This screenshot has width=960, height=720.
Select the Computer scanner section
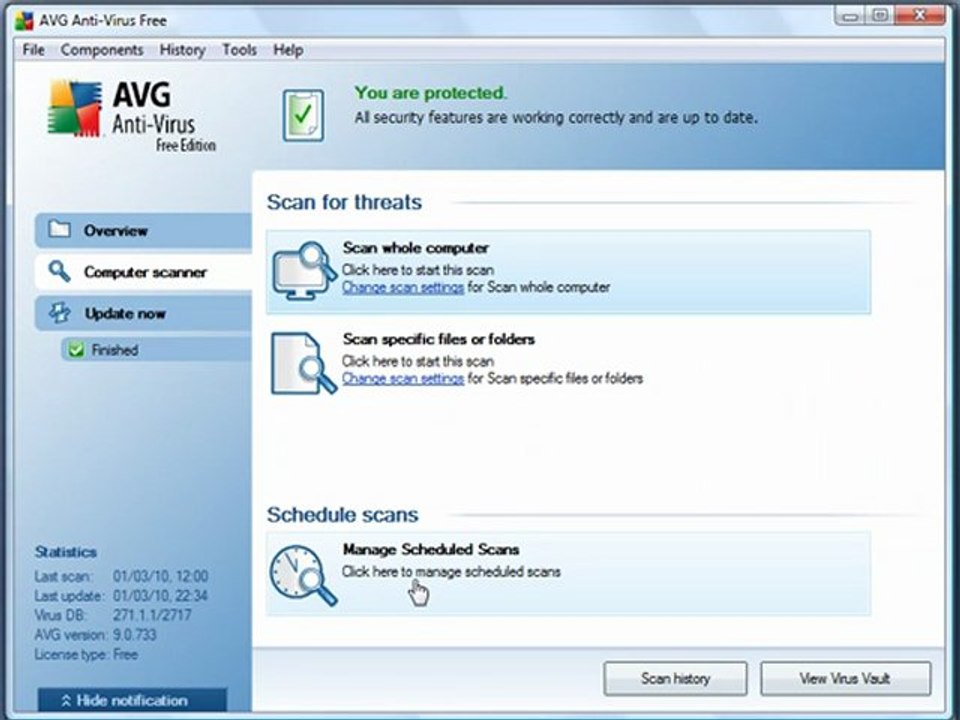(x=143, y=272)
